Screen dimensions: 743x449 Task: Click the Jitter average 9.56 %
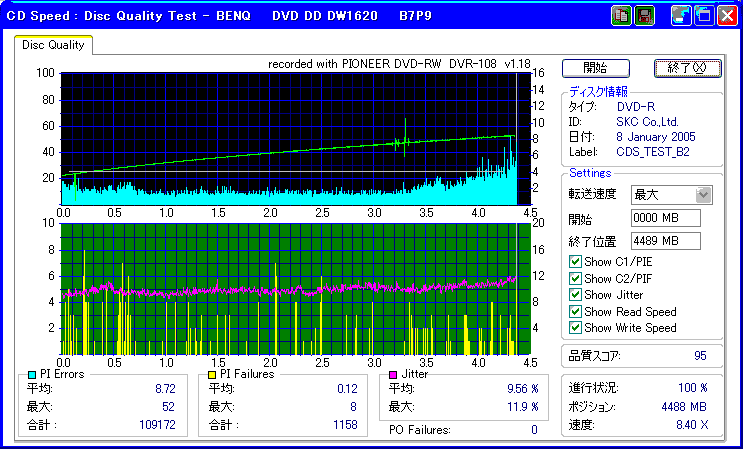click(x=523, y=389)
